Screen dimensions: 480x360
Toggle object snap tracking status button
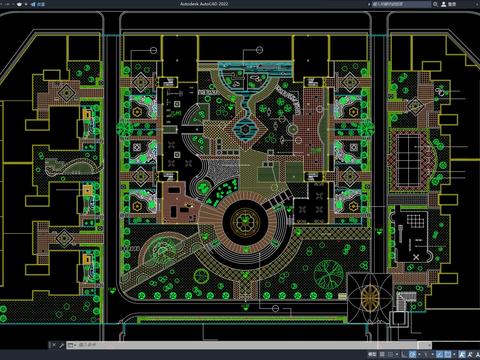440,354
